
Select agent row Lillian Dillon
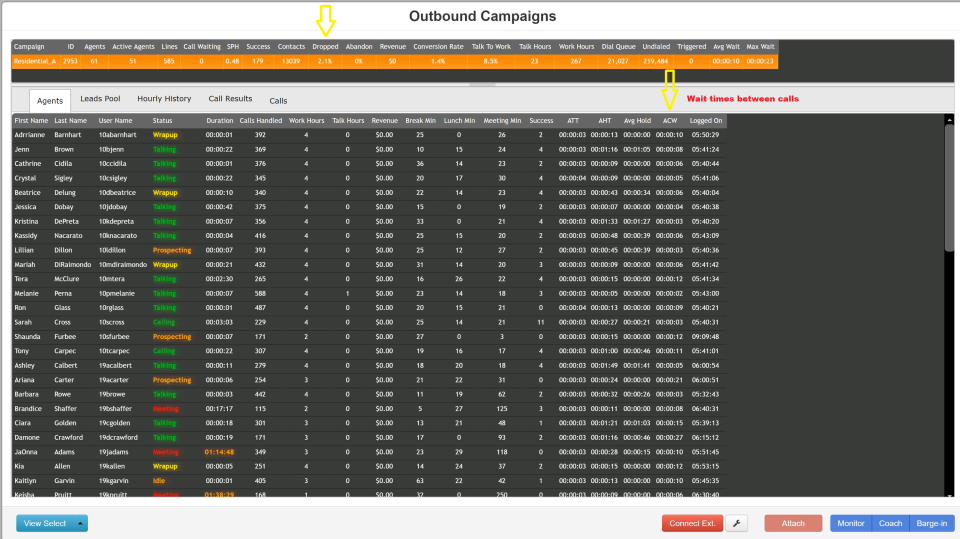click(x=369, y=250)
